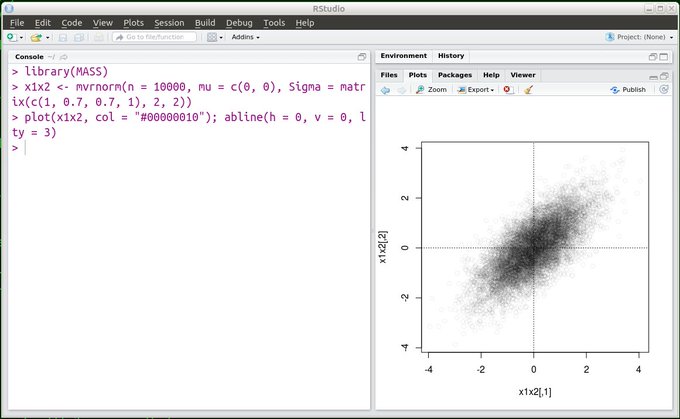Click the view working directory arrow icon
Image resolution: width=680 pixels, height=419 pixels.
pyautogui.click(x=64, y=57)
